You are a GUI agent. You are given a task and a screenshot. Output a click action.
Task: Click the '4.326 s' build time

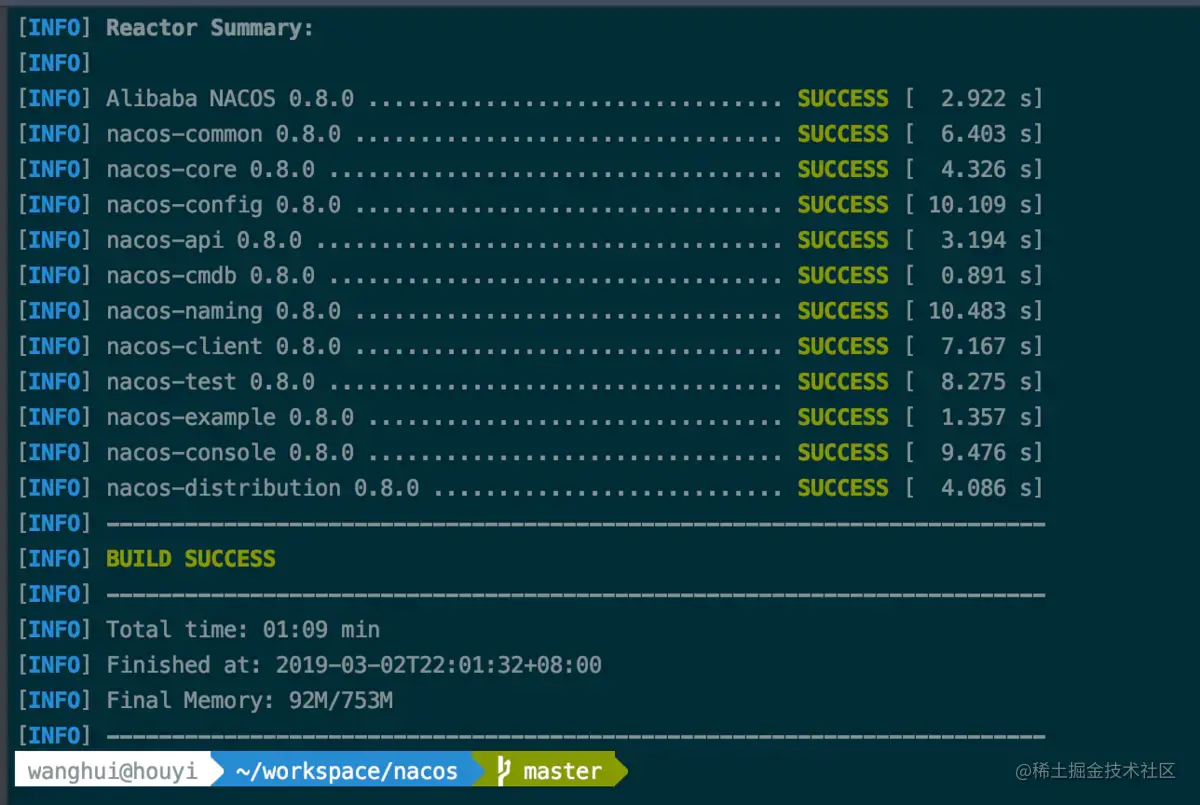point(985,170)
